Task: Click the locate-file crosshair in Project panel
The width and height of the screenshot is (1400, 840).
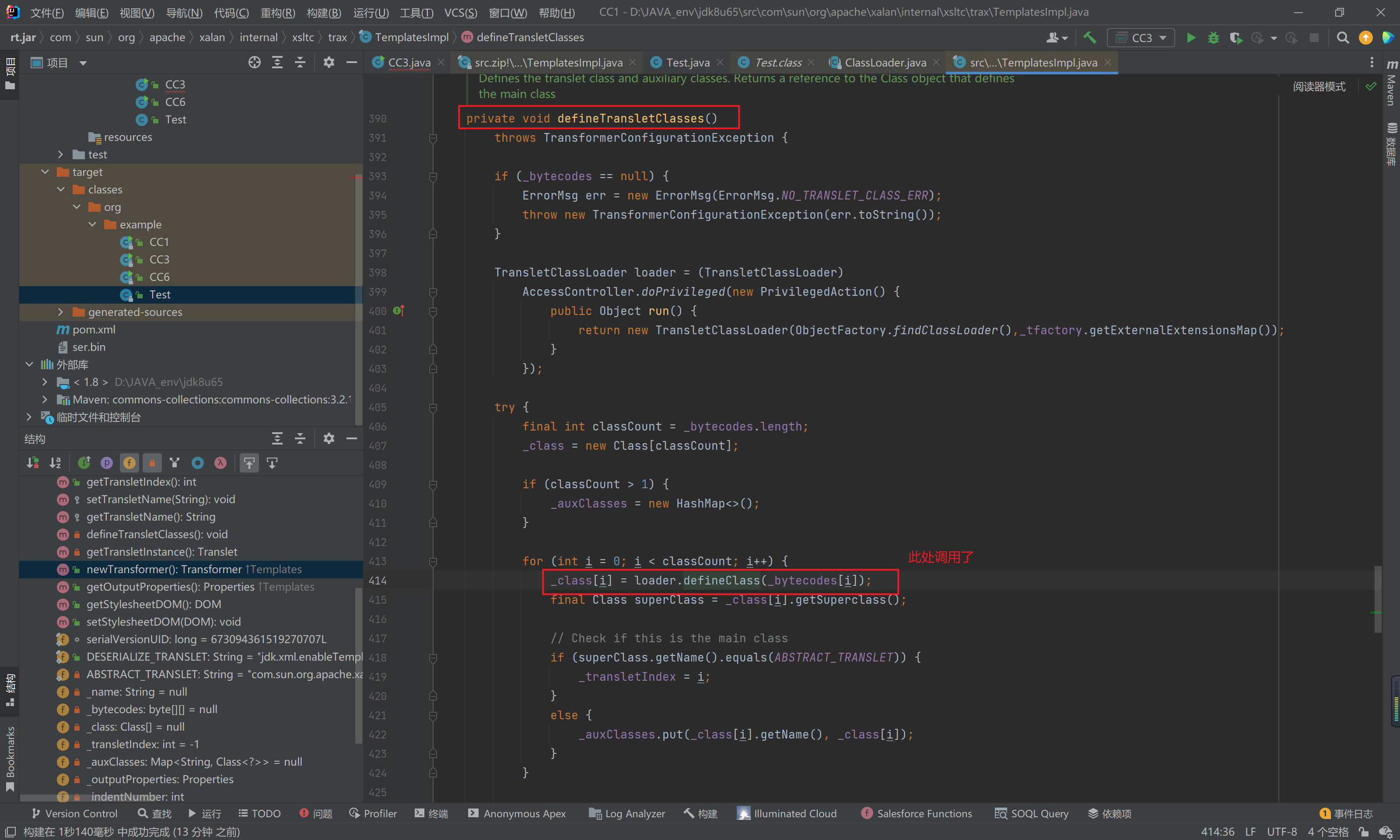Action: point(254,62)
